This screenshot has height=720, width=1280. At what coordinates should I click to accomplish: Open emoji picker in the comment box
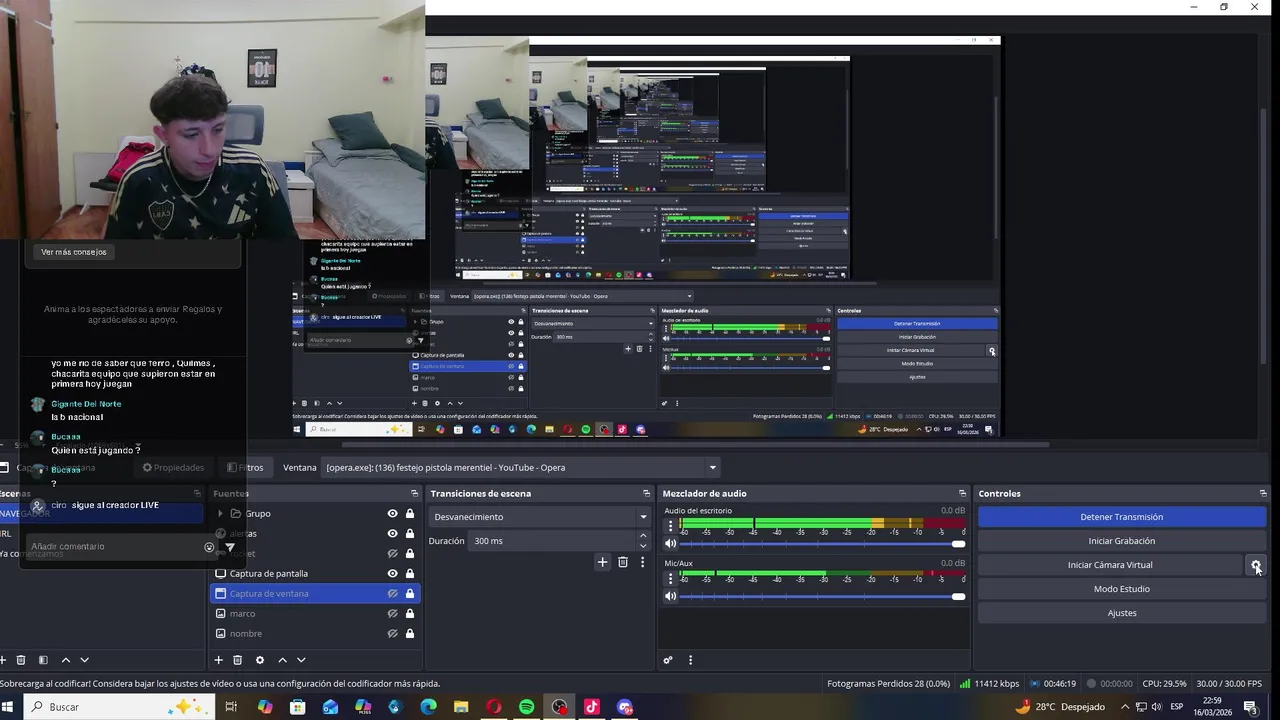tap(209, 547)
